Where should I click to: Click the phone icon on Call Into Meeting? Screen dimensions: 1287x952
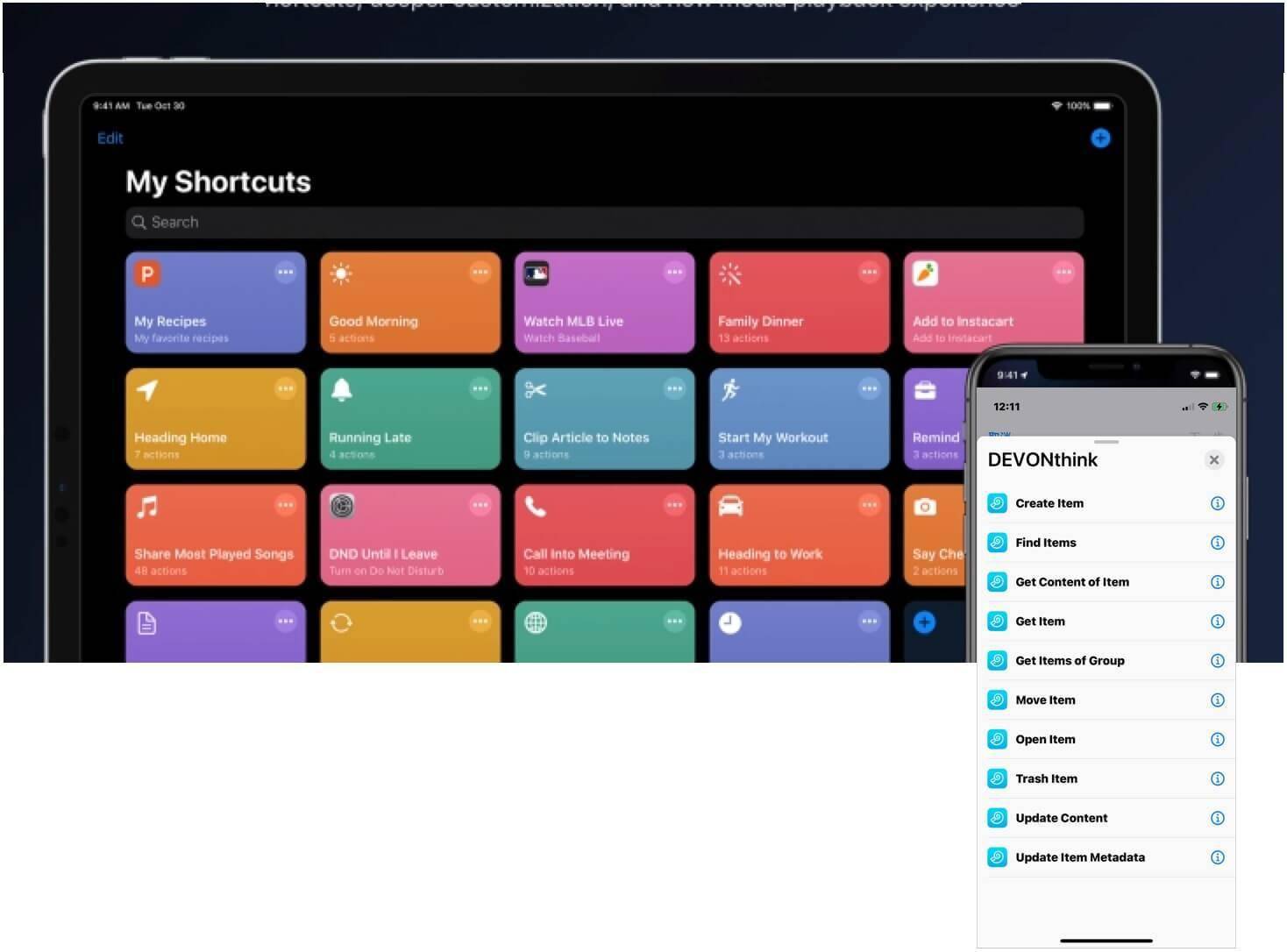click(536, 507)
